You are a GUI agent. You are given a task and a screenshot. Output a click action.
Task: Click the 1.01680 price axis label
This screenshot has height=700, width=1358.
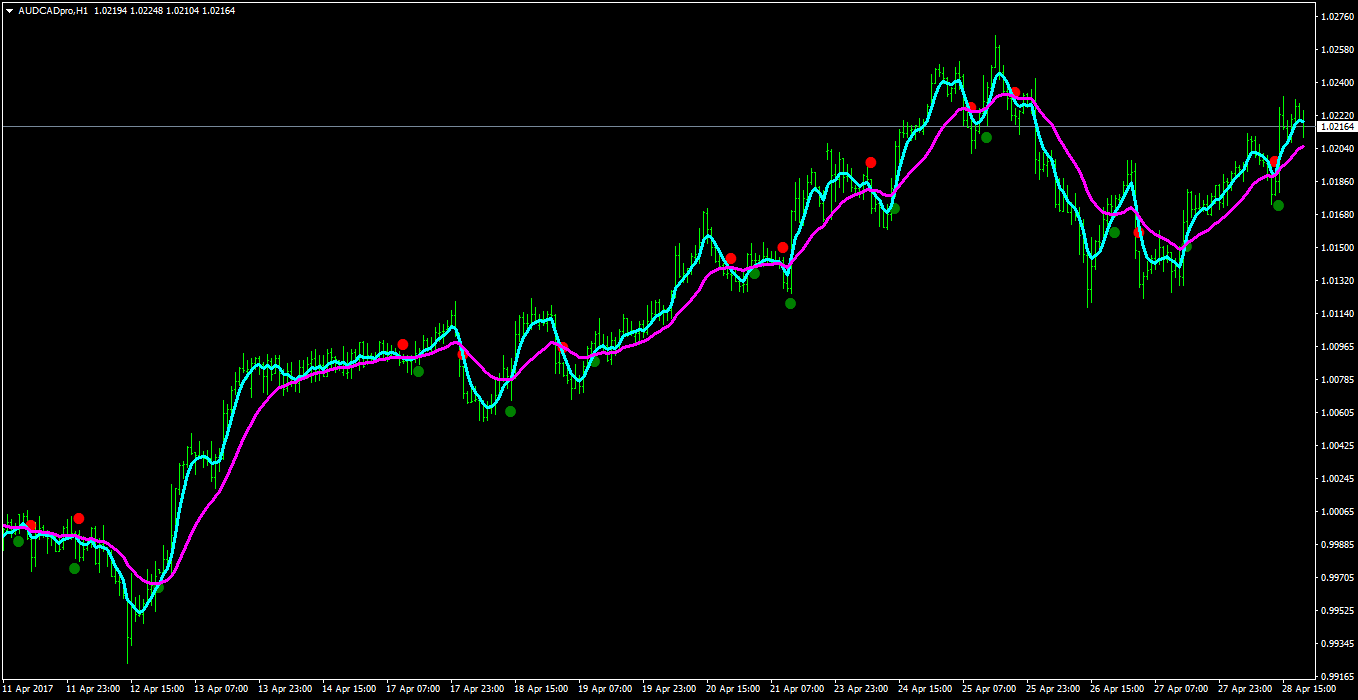(x=1337, y=215)
